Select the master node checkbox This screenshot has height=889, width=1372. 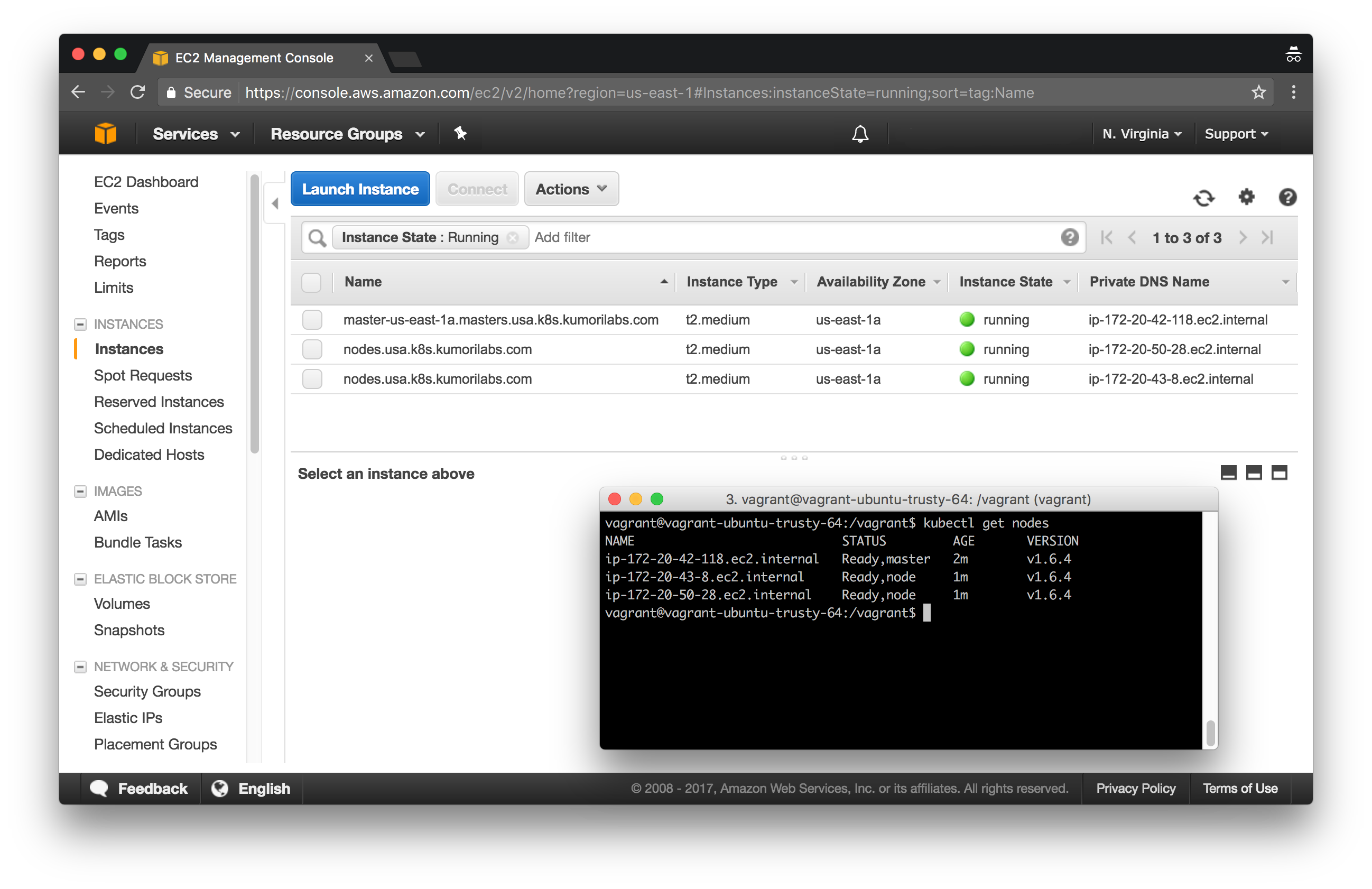click(x=312, y=320)
